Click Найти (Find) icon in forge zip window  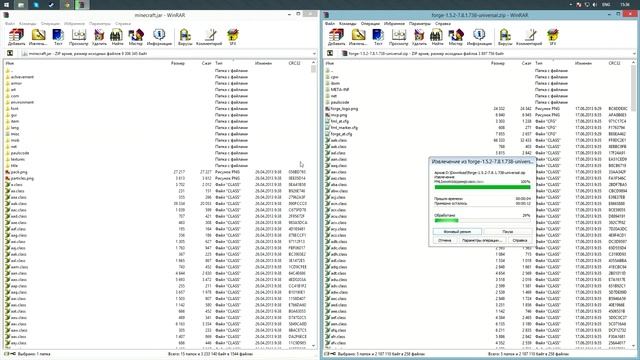[x=437, y=37]
